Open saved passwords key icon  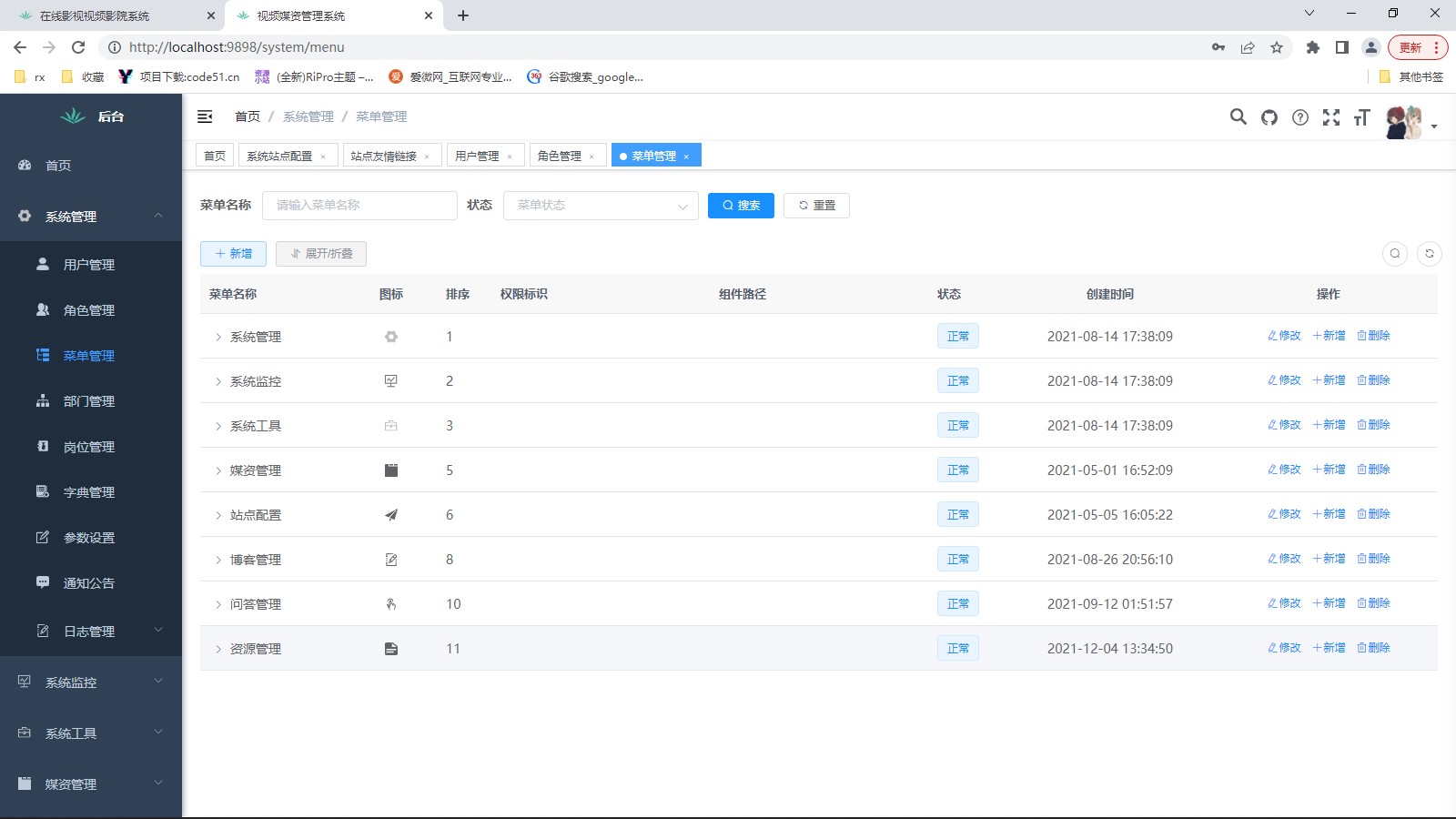point(1218,47)
